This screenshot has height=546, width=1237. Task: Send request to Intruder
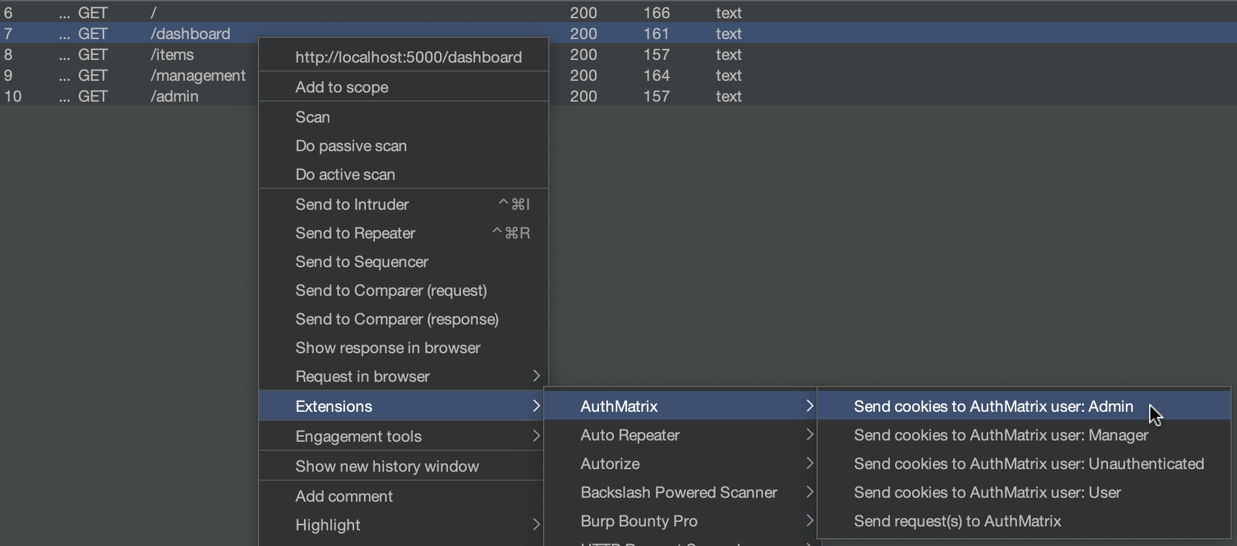[x=403, y=204]
